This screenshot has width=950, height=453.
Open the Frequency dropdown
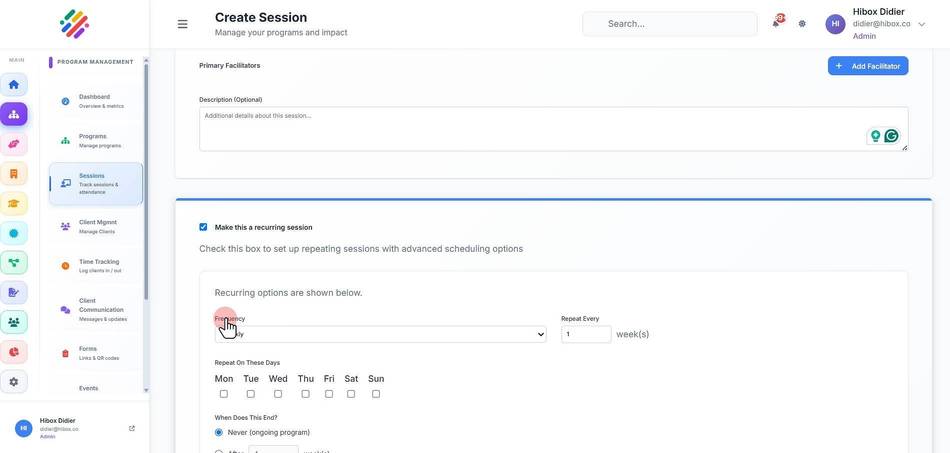pyautogui.click(x=380, y=334)
